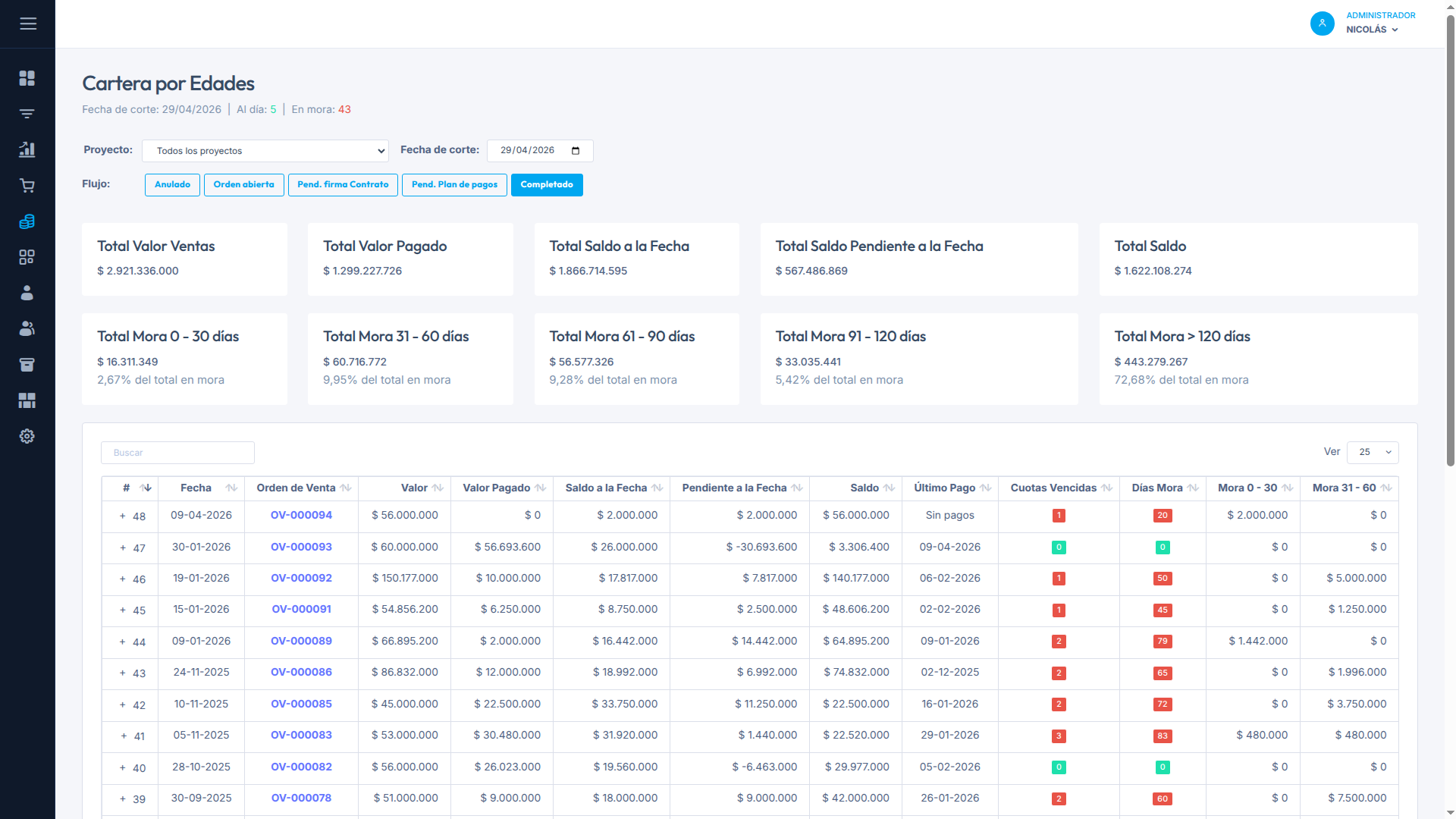Toggle the Pend. firma Contrato filter
Screen dimensions: 1456x819
(343, 185)
